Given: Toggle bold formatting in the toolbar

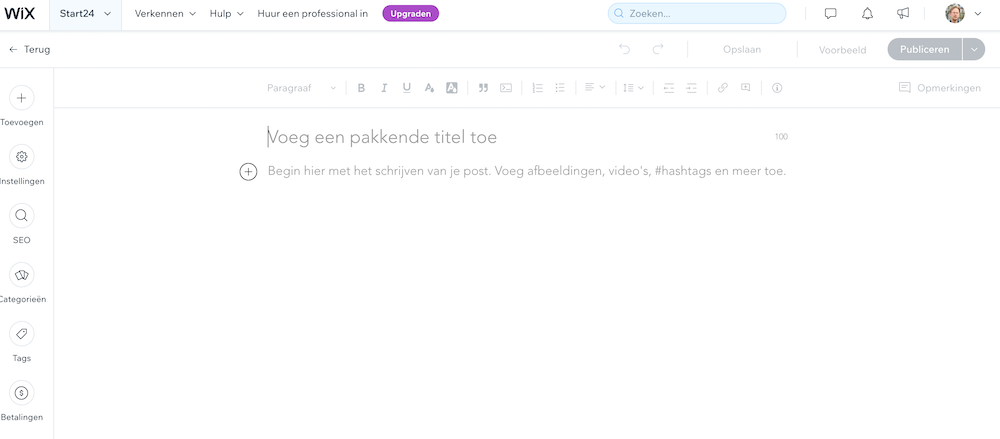Looking at the screenshot, I should coord(362,88).
